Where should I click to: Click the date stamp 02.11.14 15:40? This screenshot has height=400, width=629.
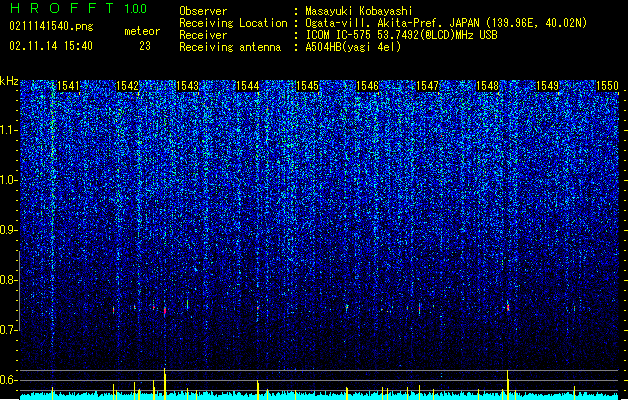(51, 46)
